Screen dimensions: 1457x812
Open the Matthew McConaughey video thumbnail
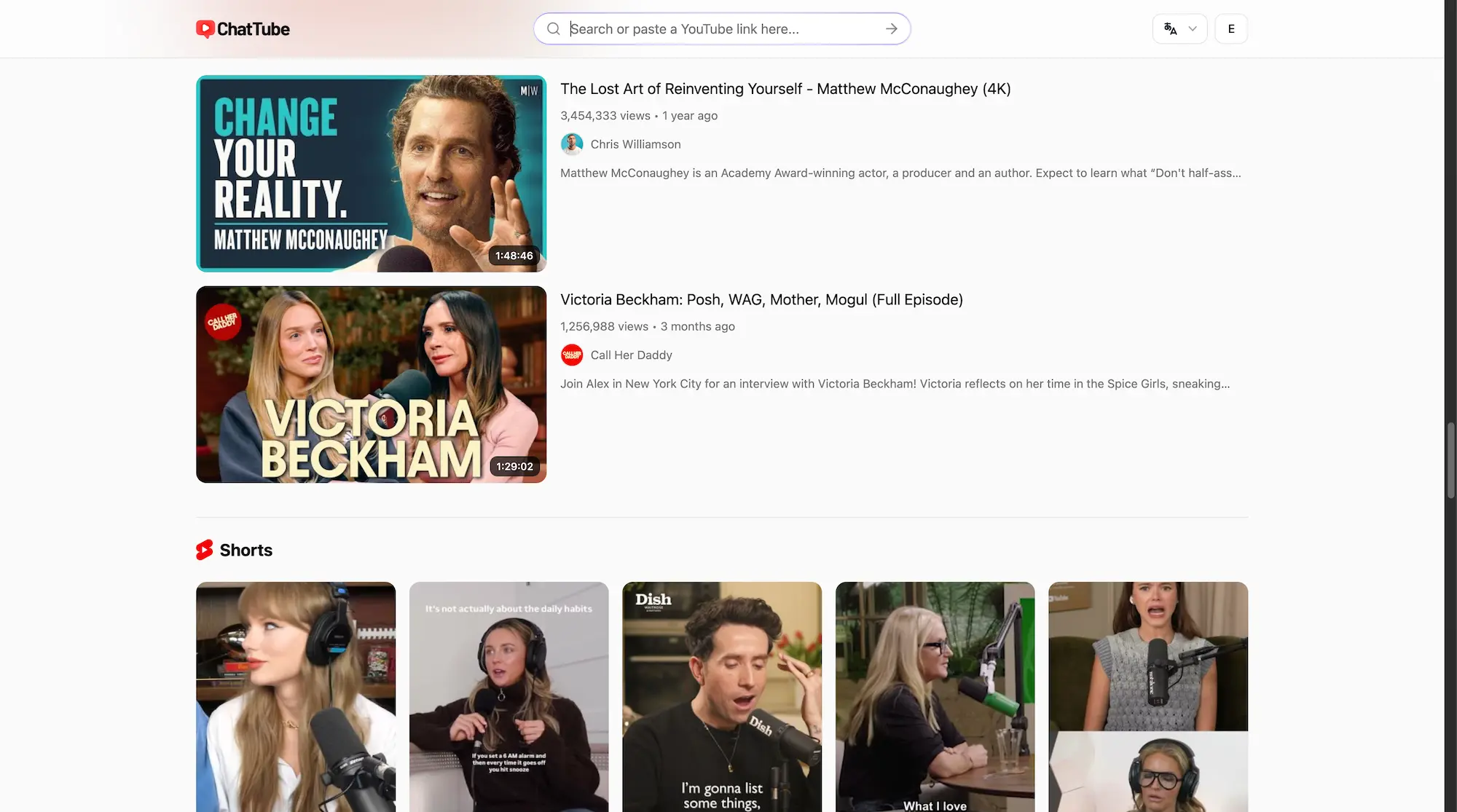point(371,173)
